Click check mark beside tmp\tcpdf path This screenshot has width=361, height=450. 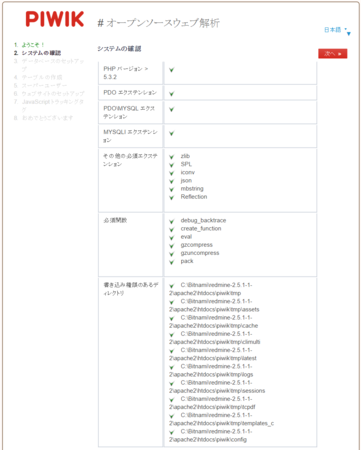[x=172, y=400]
